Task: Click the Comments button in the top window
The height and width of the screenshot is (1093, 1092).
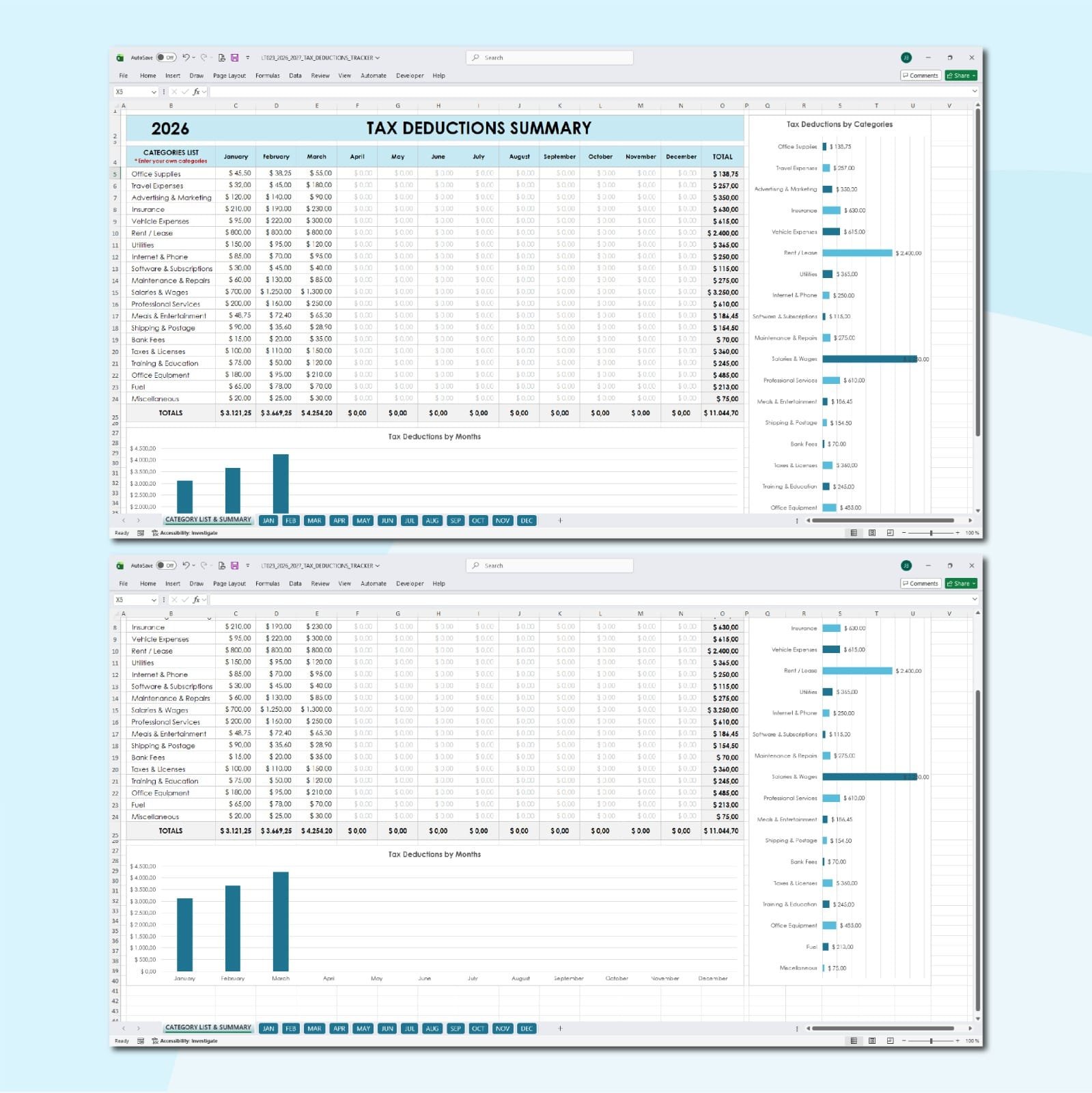Action: (920, 76)
